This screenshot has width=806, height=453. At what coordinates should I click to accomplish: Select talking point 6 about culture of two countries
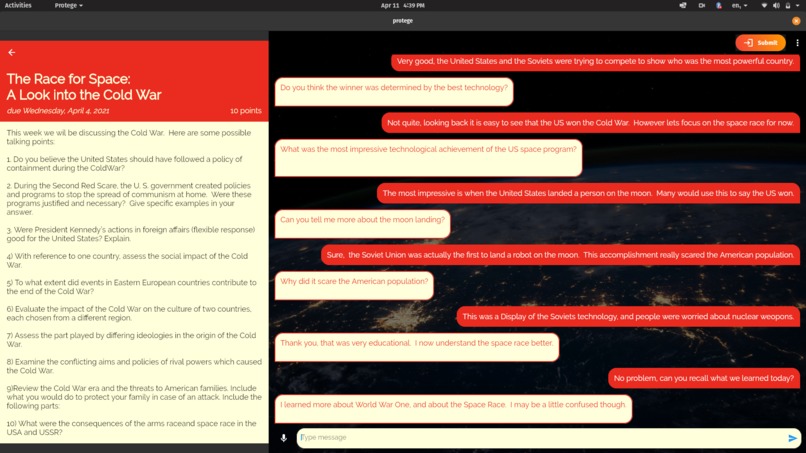(129, 313)
